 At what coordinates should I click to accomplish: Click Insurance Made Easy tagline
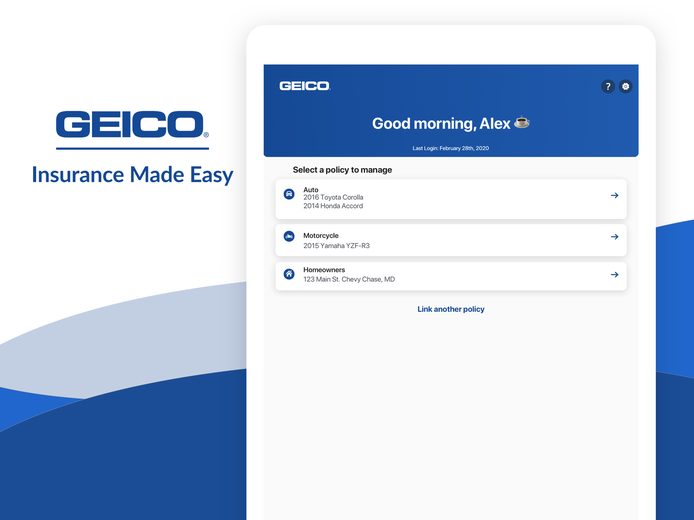[132, 175]
